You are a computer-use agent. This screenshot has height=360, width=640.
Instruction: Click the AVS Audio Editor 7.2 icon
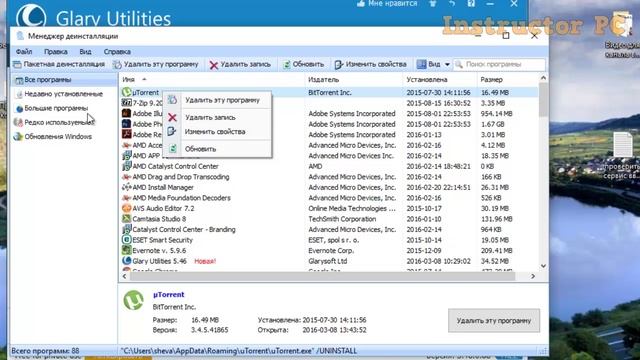(127, 209)
